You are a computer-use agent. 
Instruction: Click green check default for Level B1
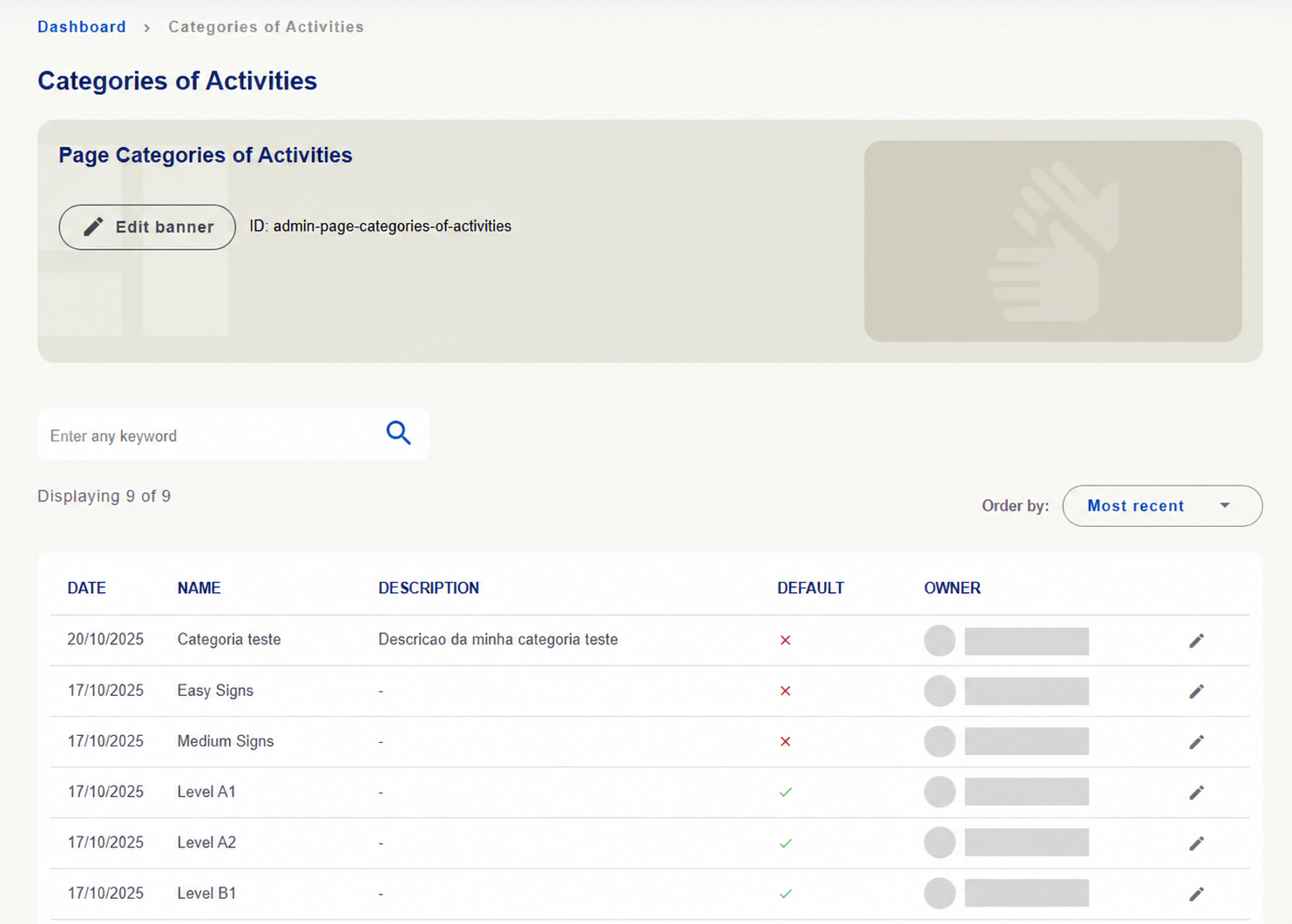coord(785,894)
